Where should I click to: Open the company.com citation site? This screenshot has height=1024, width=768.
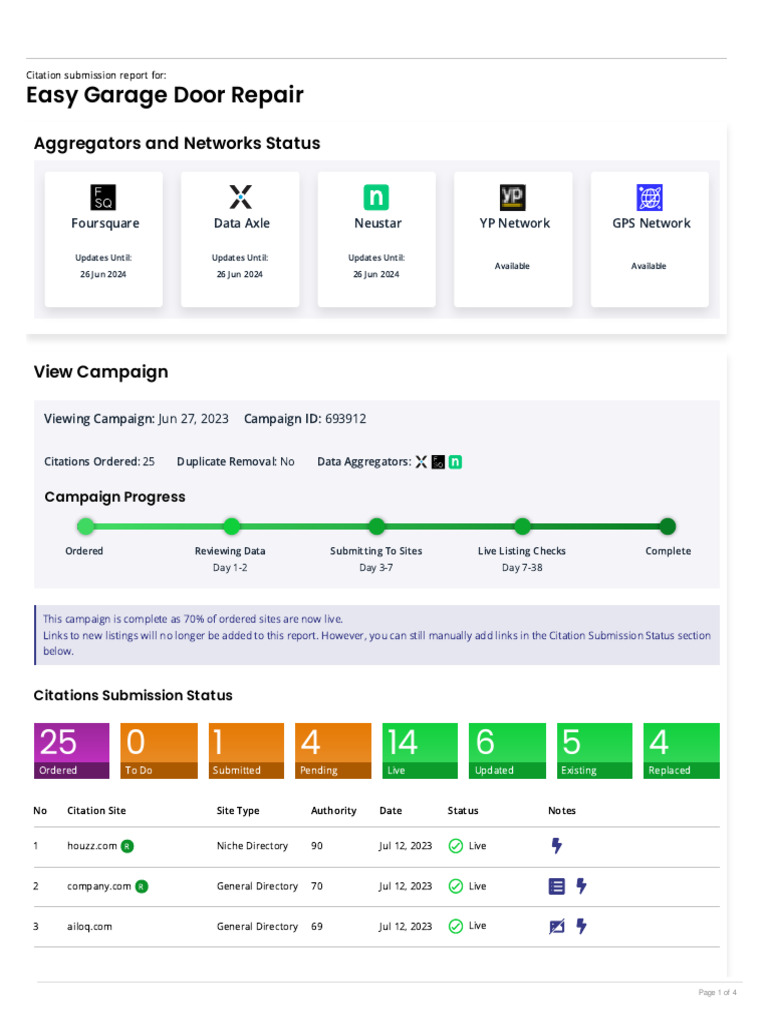99,887
